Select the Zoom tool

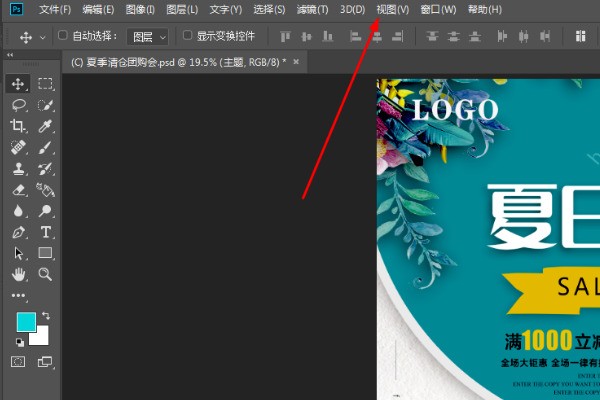click(x=45, y=274)
